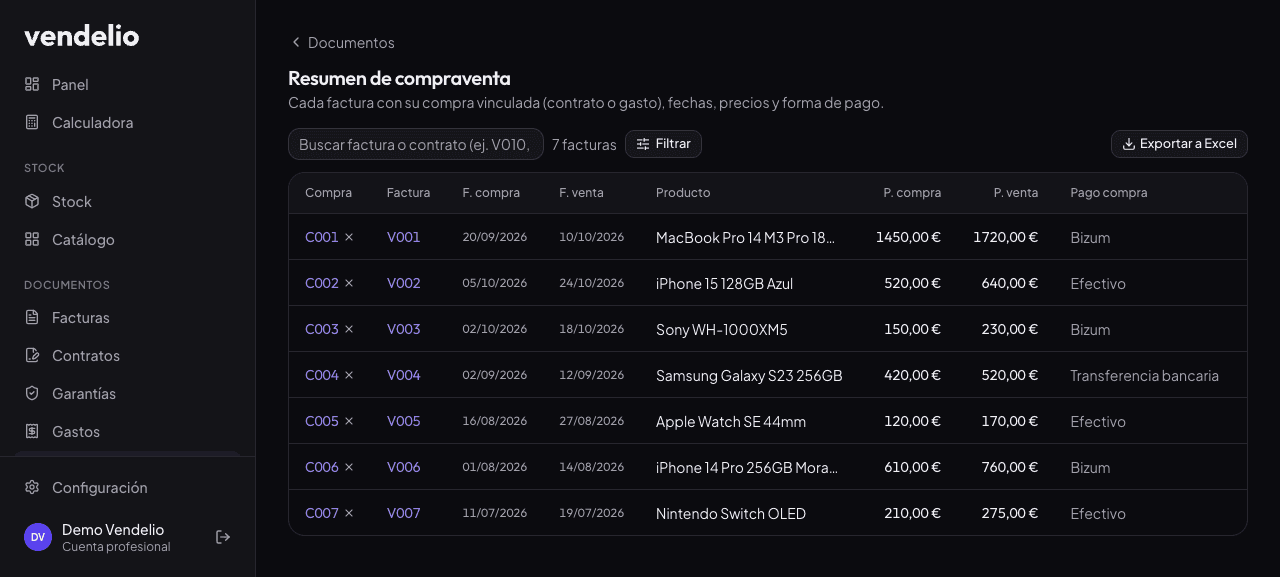Image resolution: width=1280 pixels, height=577 pixels.
Task: Open purchase link C004
Action: pyautogui.click(x=322, y=375)
